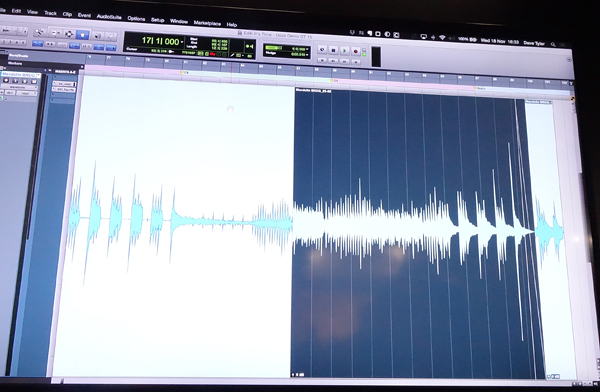Select the Zoomer tool
This screenshot has height=392, width=600.
(38, 32)
